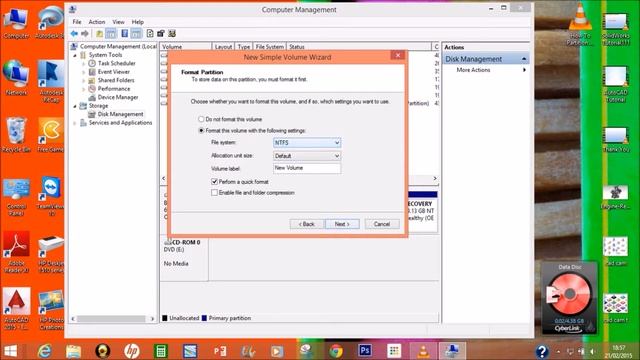Open Adobe Reader XI desktop icon

pyautogui.click(x=16, y=252)
